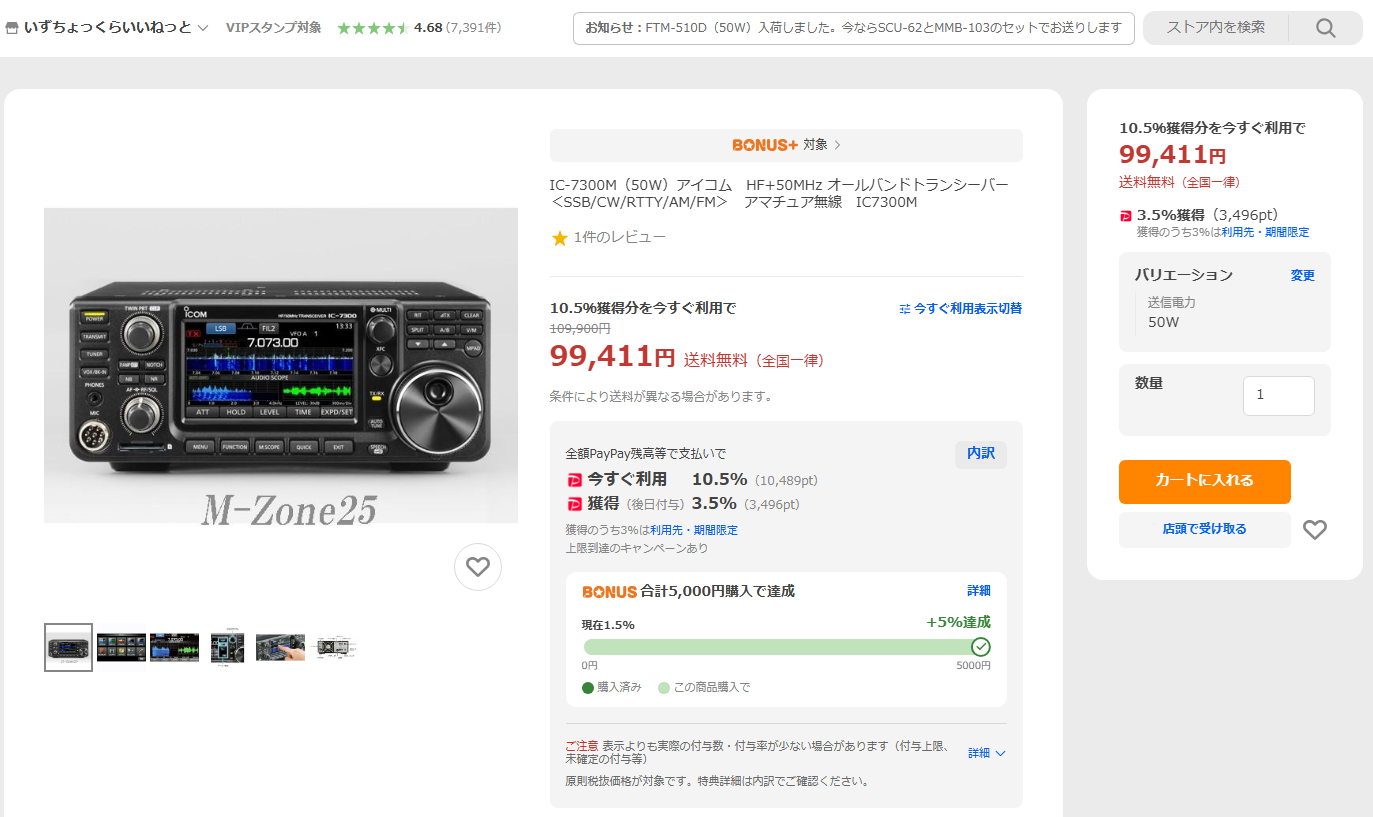
Task: Click the この商品購入で legend item
Action: (704, 687)
